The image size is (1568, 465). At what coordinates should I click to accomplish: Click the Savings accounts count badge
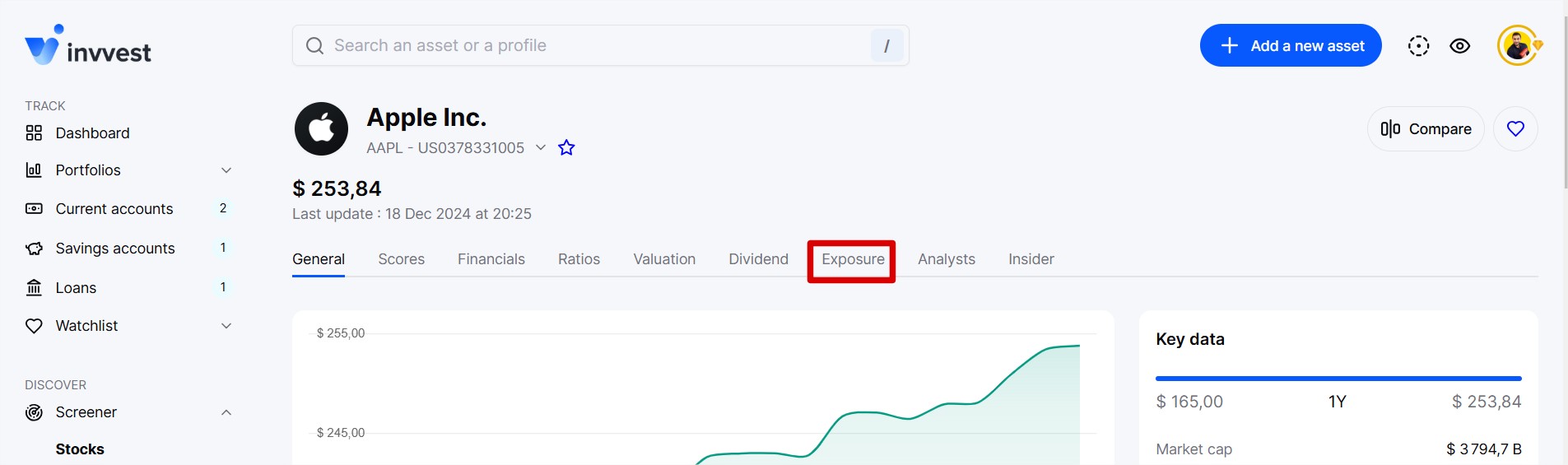pyautogui.click(x=223, y=248)
